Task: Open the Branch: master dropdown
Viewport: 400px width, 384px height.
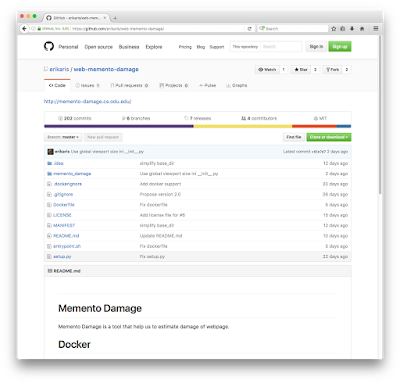Action: [63, 137]
